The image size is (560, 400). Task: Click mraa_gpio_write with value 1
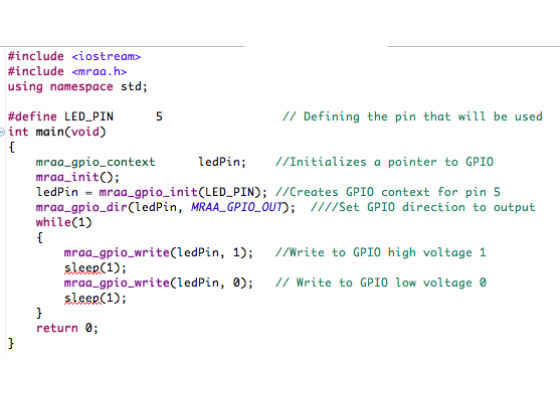tap(158, 252)
